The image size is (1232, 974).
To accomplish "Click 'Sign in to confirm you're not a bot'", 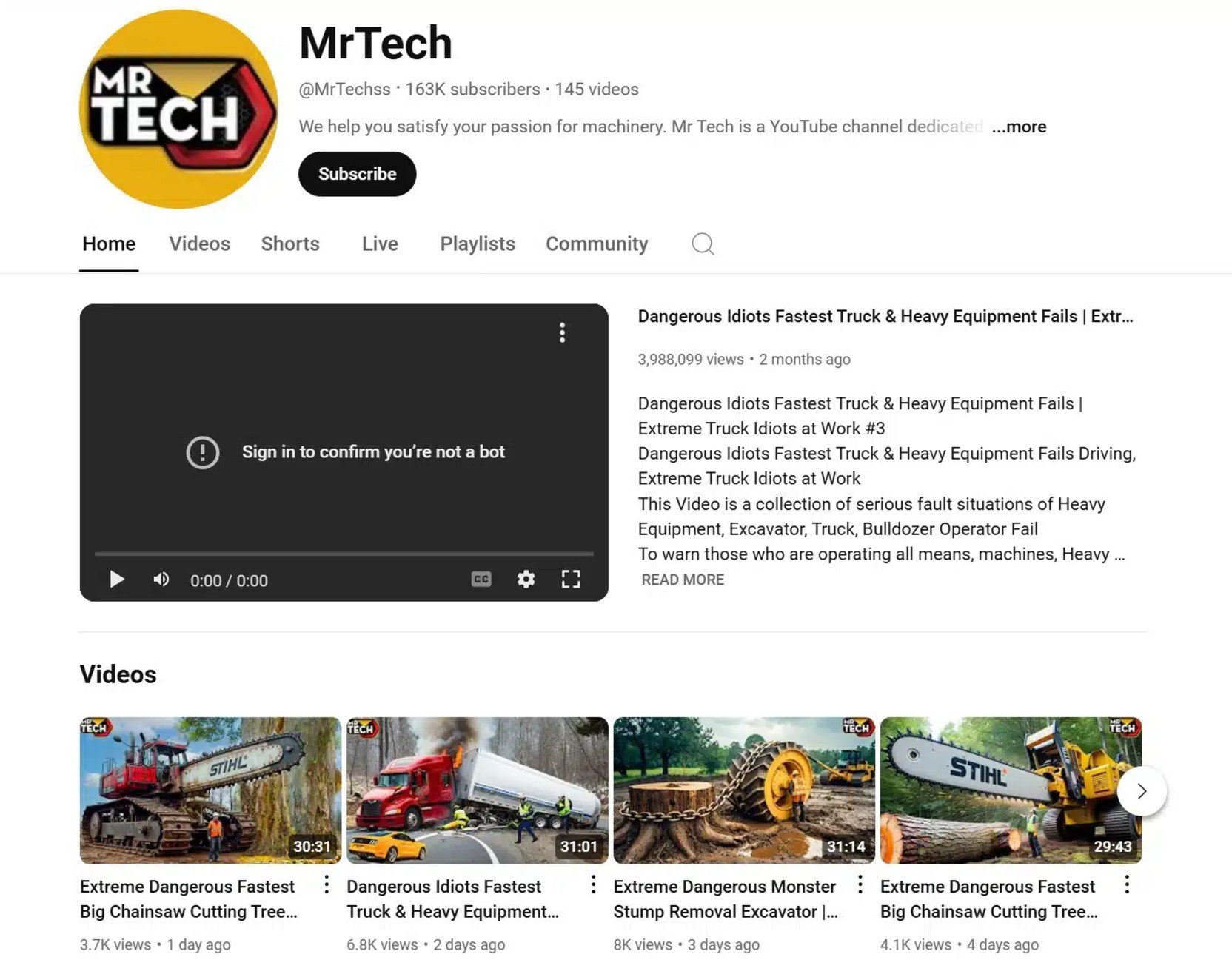I will [x=373, y=452].
